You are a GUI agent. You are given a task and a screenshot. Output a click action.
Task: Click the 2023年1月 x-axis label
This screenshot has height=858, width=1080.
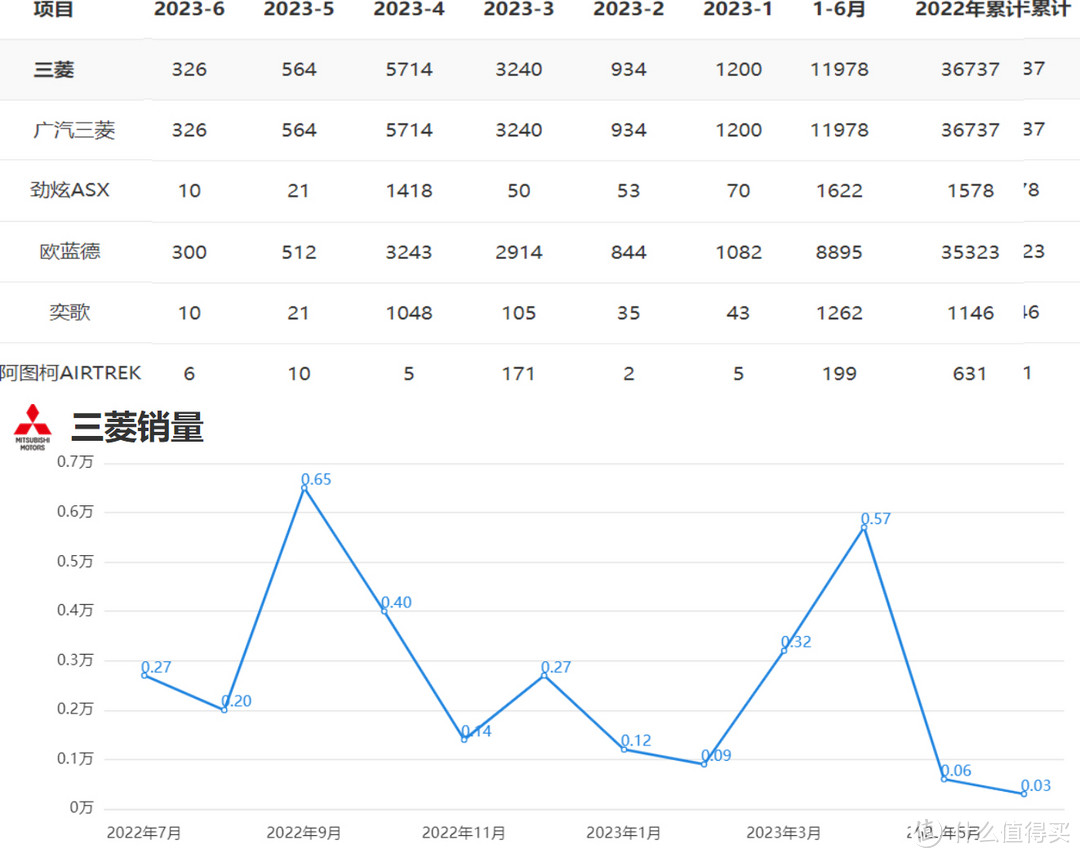click(623, 833)
